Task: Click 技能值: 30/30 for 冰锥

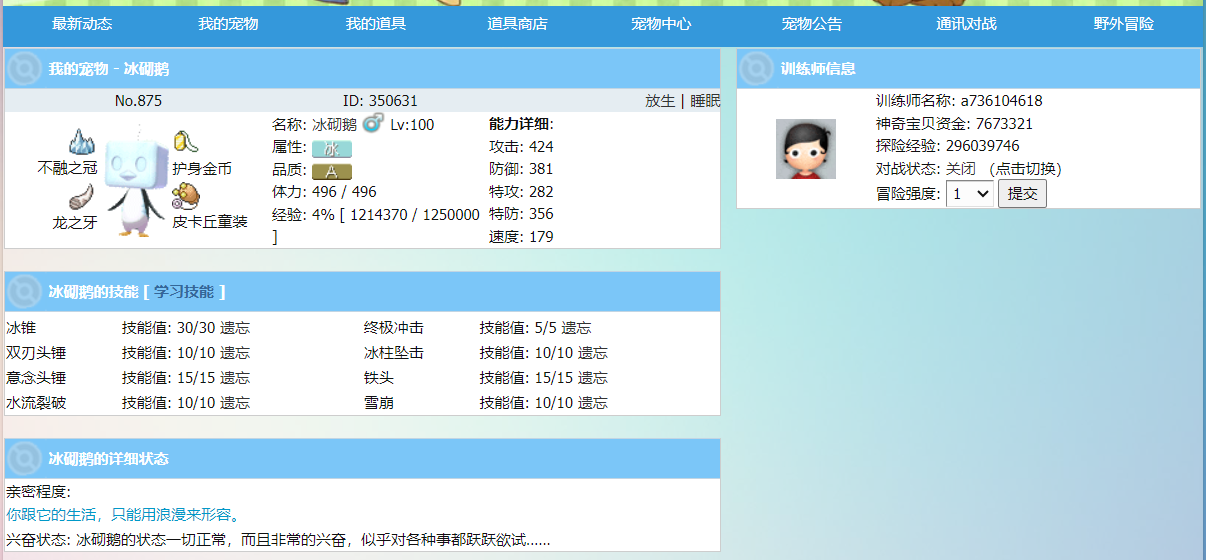Action: pyautogui.click(x=169, y=328)
